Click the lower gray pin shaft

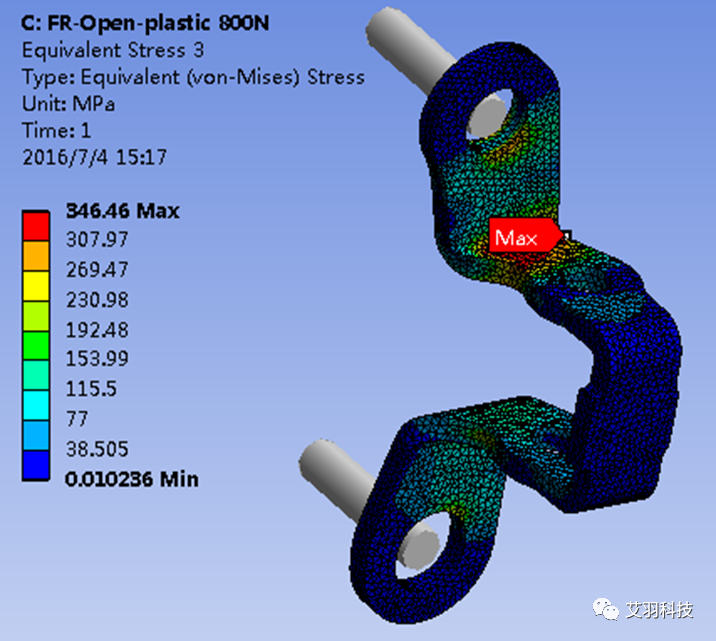pyautogui.click(x=338, y=477)
